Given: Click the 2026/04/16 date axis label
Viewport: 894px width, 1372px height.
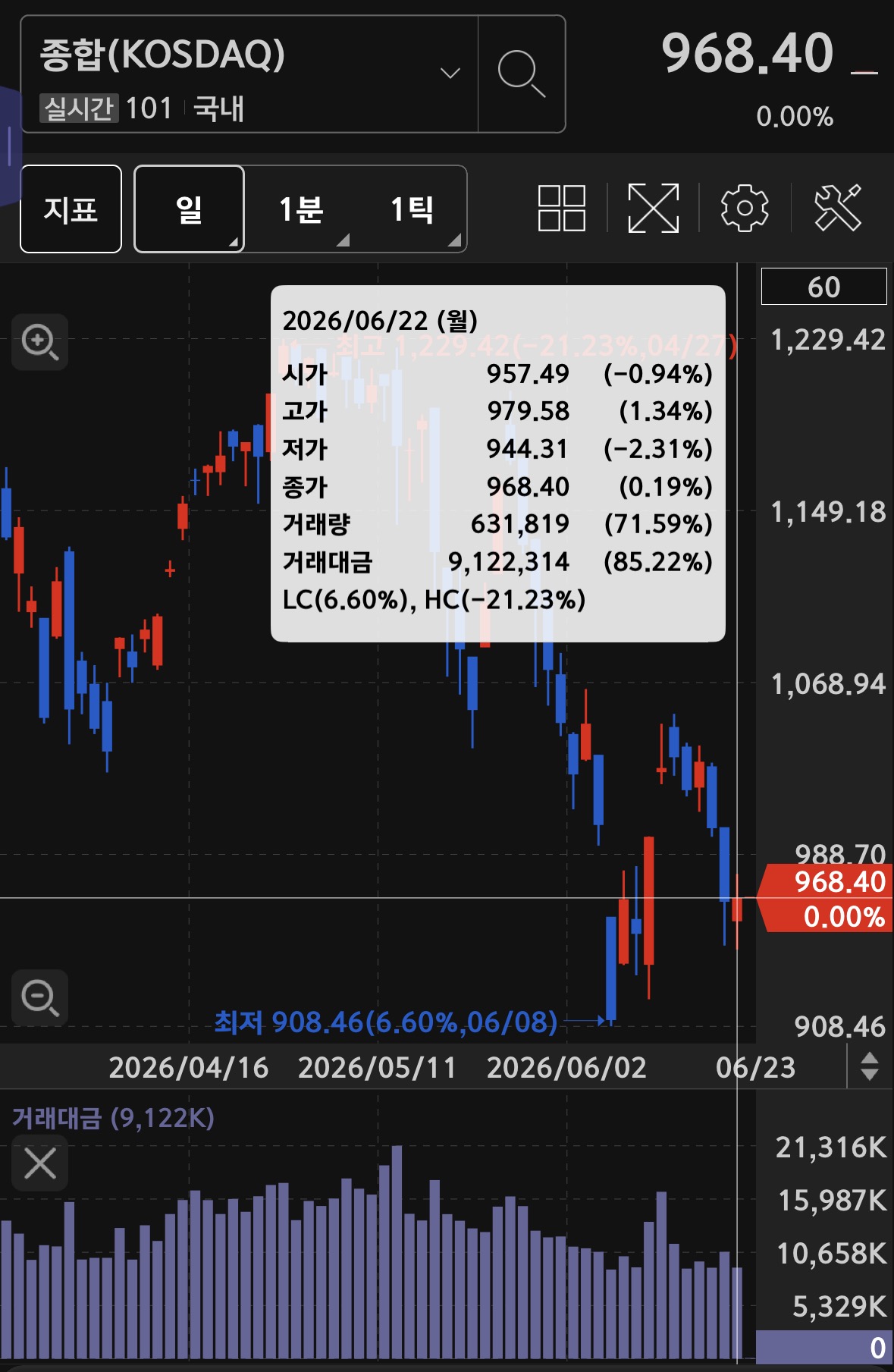Looking at the screenshot, I should pyautogui.click(x=188, y=1067).
